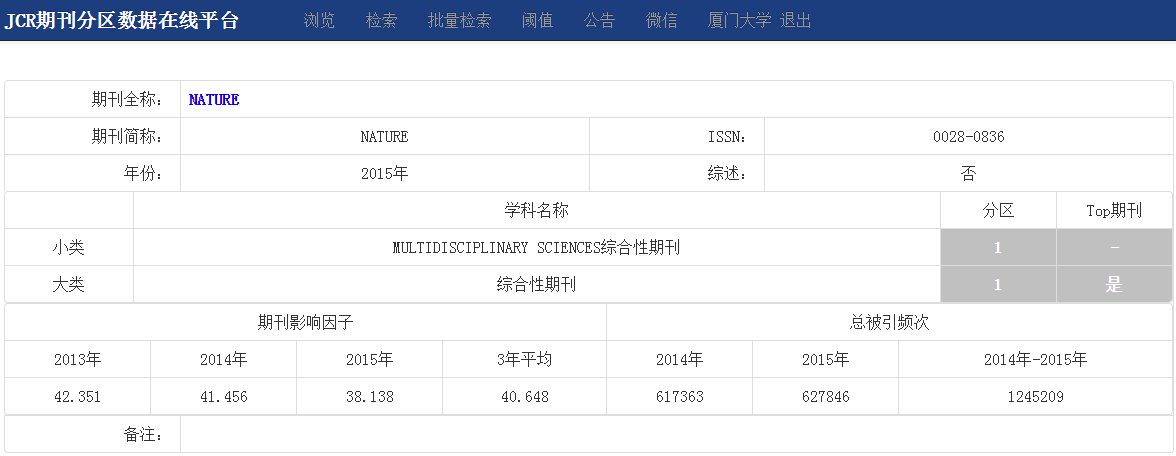Select the 2014 impact factor 41.456
Screen dimensions: 1176x456
tap(223, 397)
